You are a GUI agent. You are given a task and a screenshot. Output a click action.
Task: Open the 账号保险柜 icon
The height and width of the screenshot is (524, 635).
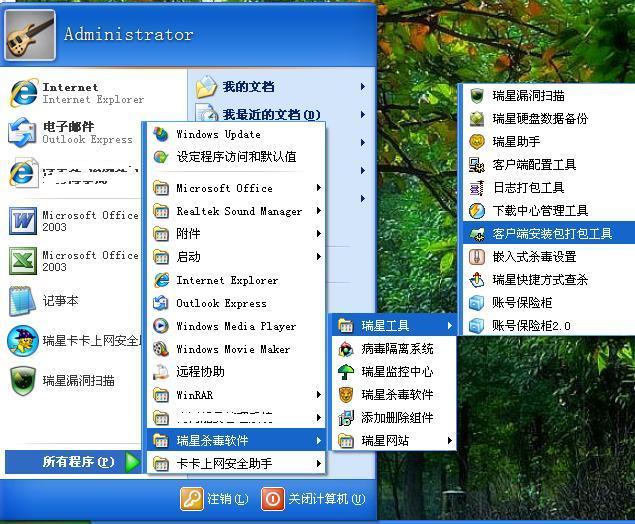(477, 302)
